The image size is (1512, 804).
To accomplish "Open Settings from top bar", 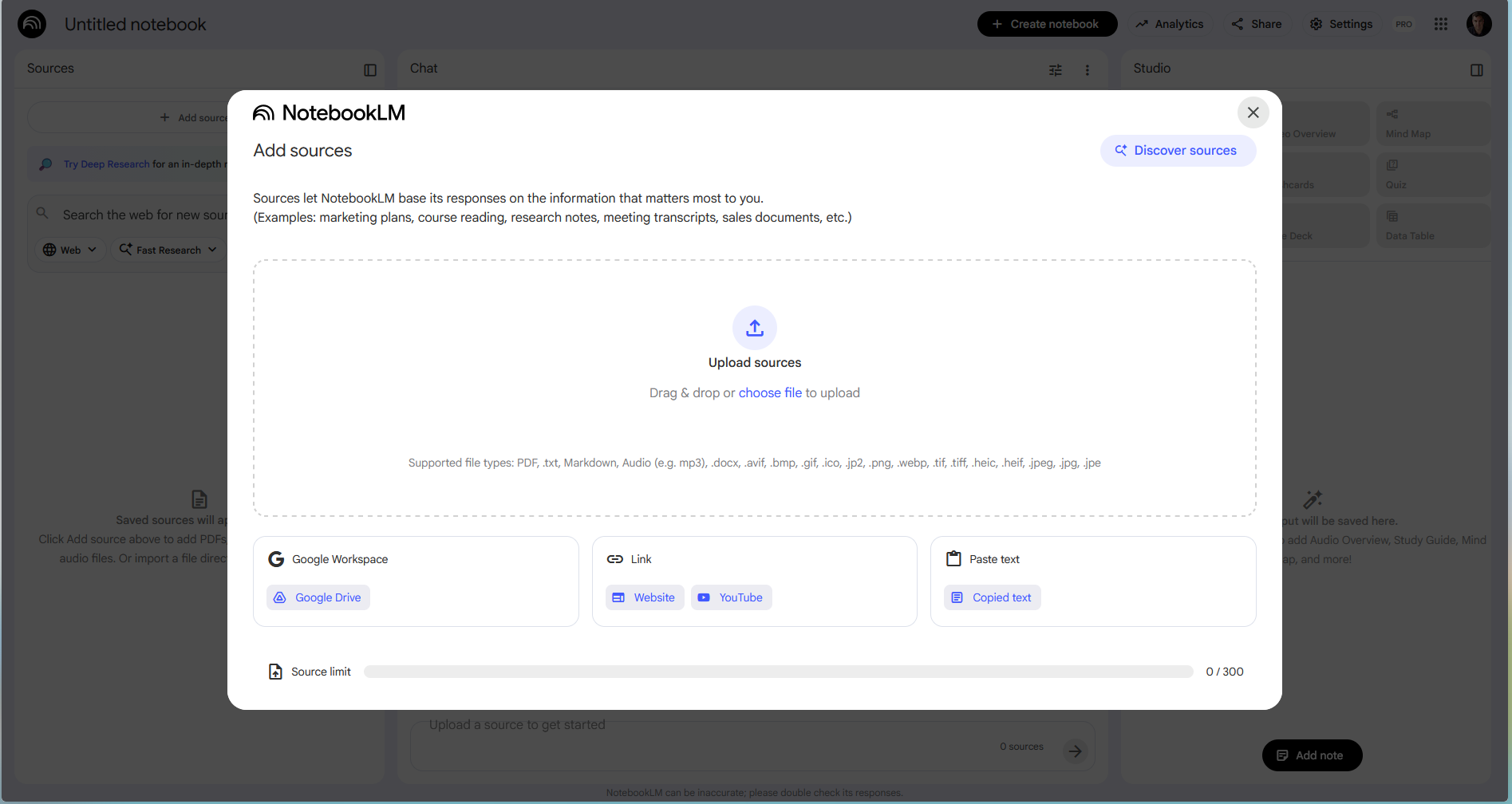I will [x=1340, y=24].
